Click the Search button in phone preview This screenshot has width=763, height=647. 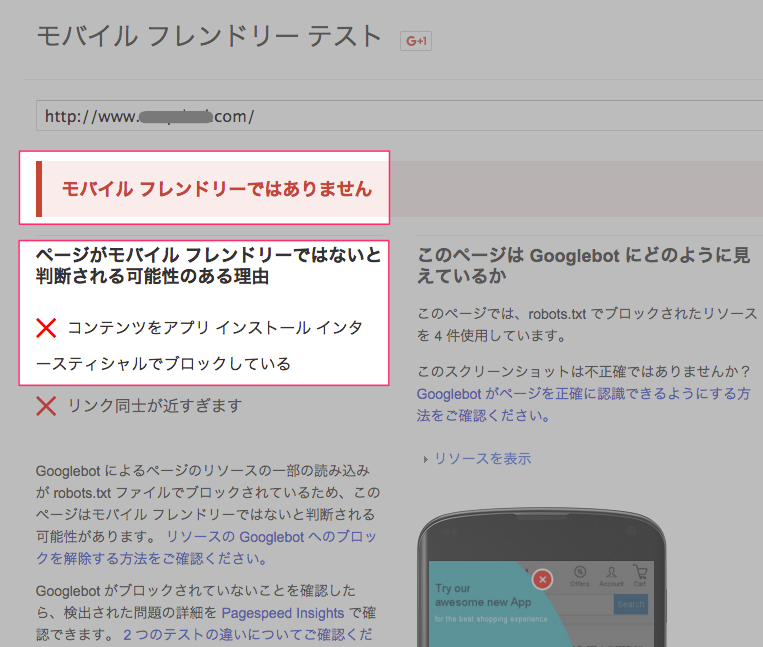[631, 604]
